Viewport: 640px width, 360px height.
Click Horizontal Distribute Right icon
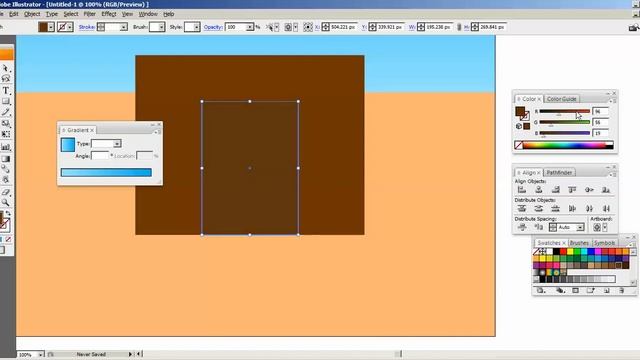click(606, 209)
